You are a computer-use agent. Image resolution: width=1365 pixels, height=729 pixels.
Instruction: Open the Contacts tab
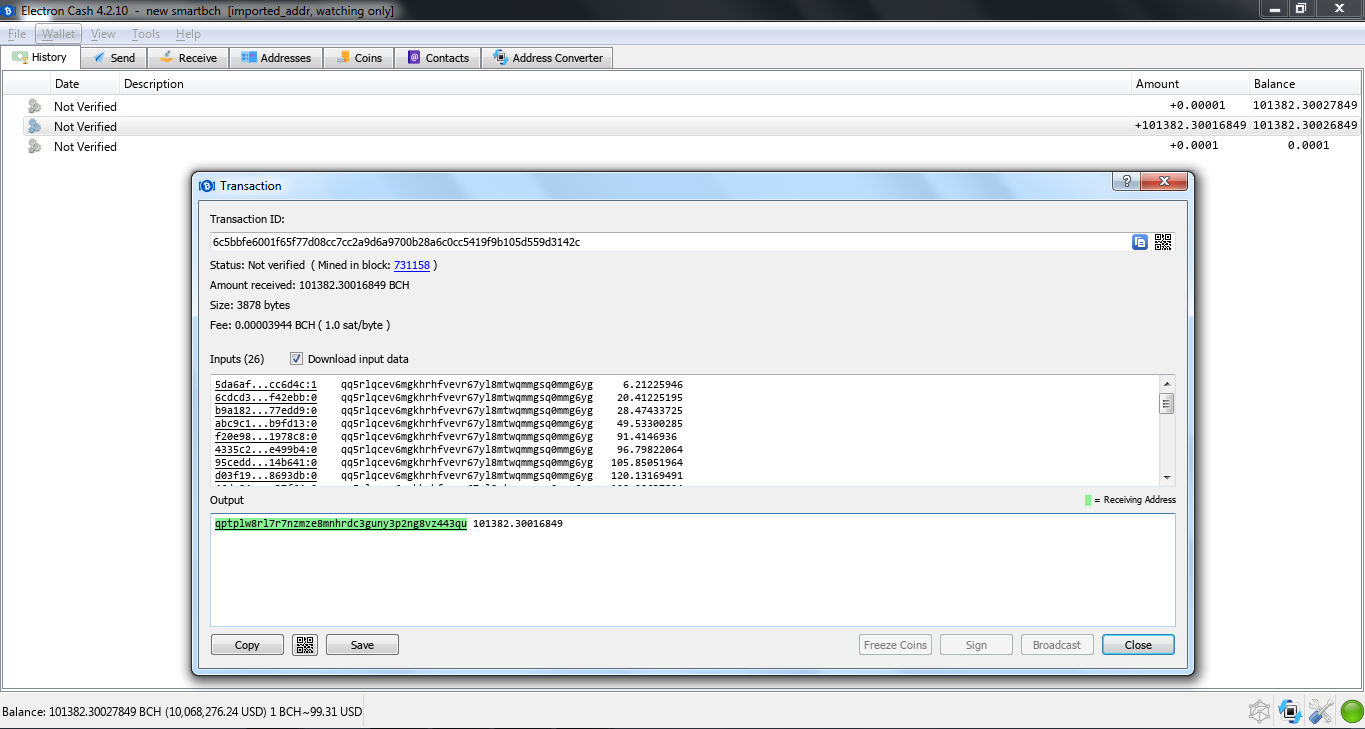point(438,58)
